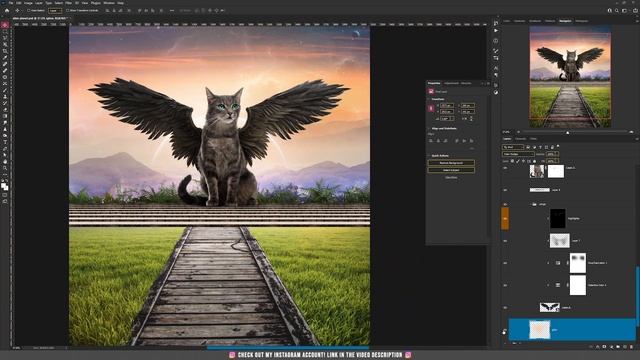The height and width of the screenshot is (360, 640).
Task: Change screen mode icon at toolbar bottom
Action: click(4, 201)
